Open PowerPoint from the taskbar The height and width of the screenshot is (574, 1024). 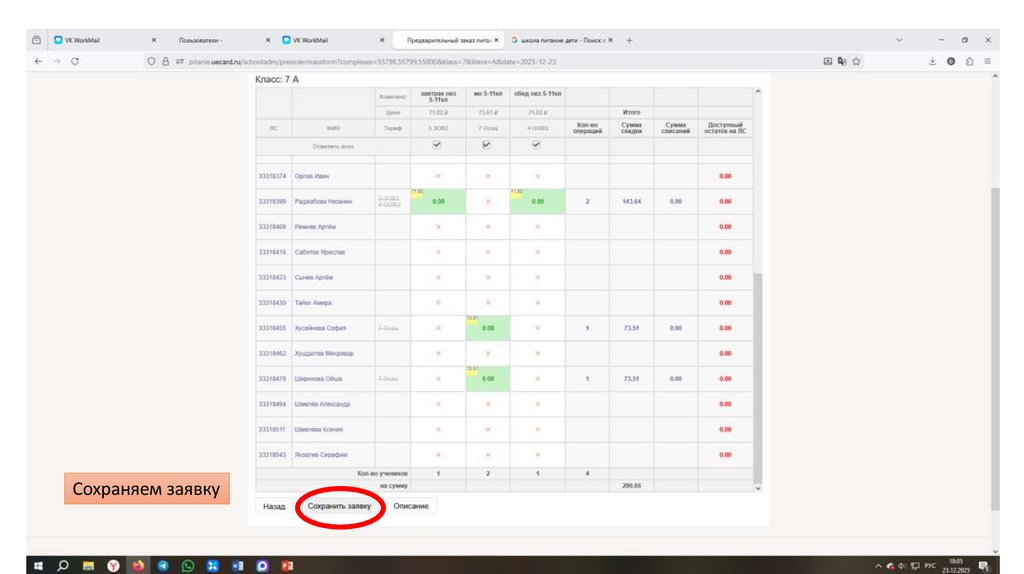click(287, 566)
